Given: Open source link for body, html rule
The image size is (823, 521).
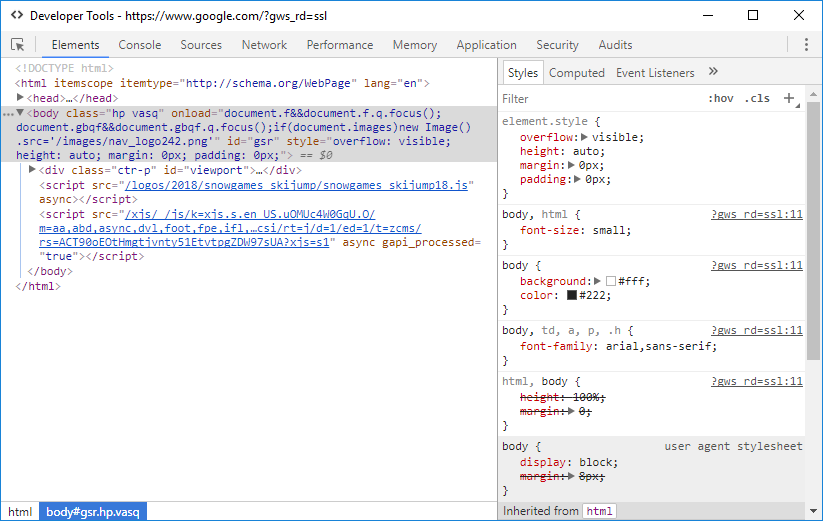Looking at the screenshot, I should point(756,214).
